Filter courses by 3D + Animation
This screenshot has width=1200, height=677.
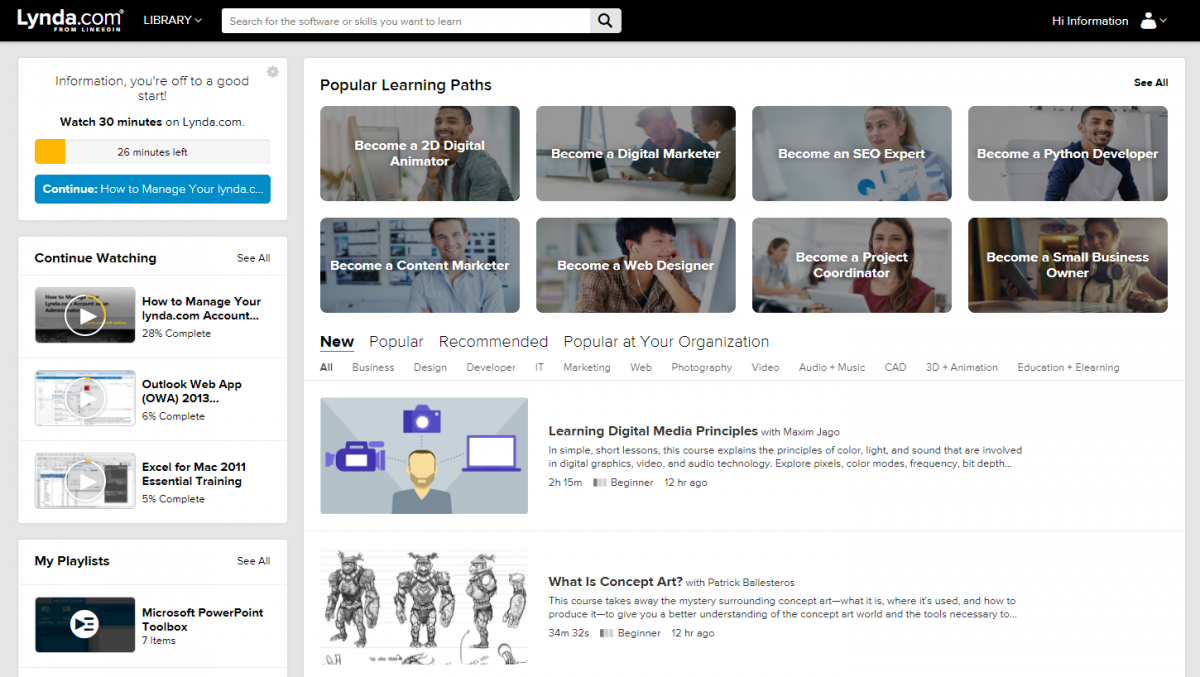coord(962,367)
